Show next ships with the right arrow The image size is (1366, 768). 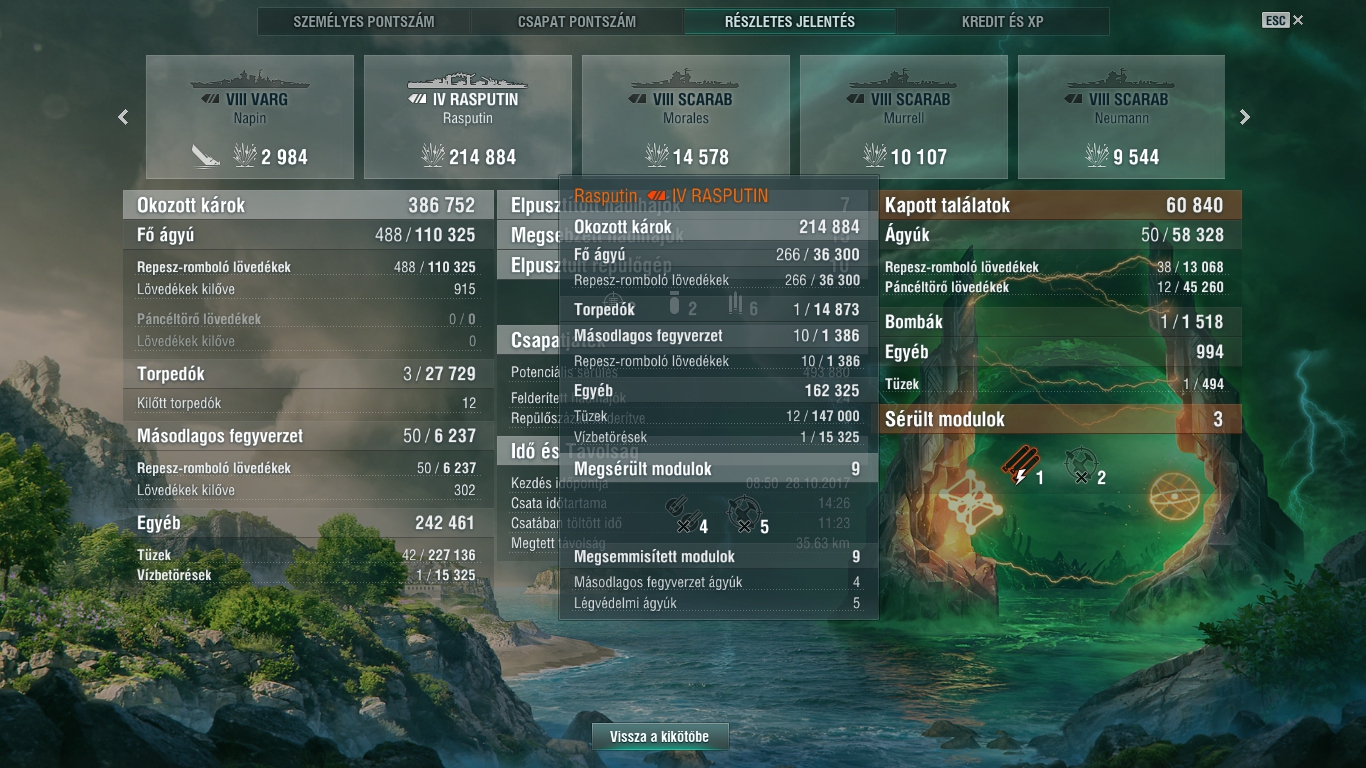tap(1245, 117)
